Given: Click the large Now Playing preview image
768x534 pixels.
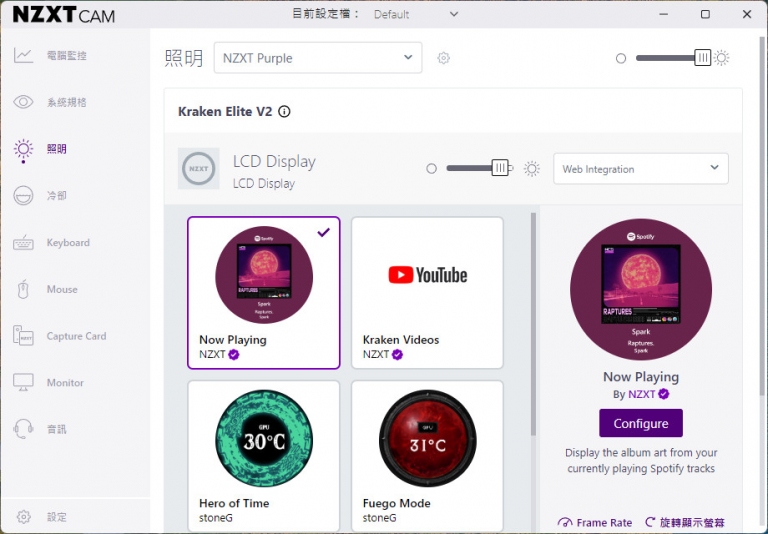Looking at the screenshot, I should point(641,290).
